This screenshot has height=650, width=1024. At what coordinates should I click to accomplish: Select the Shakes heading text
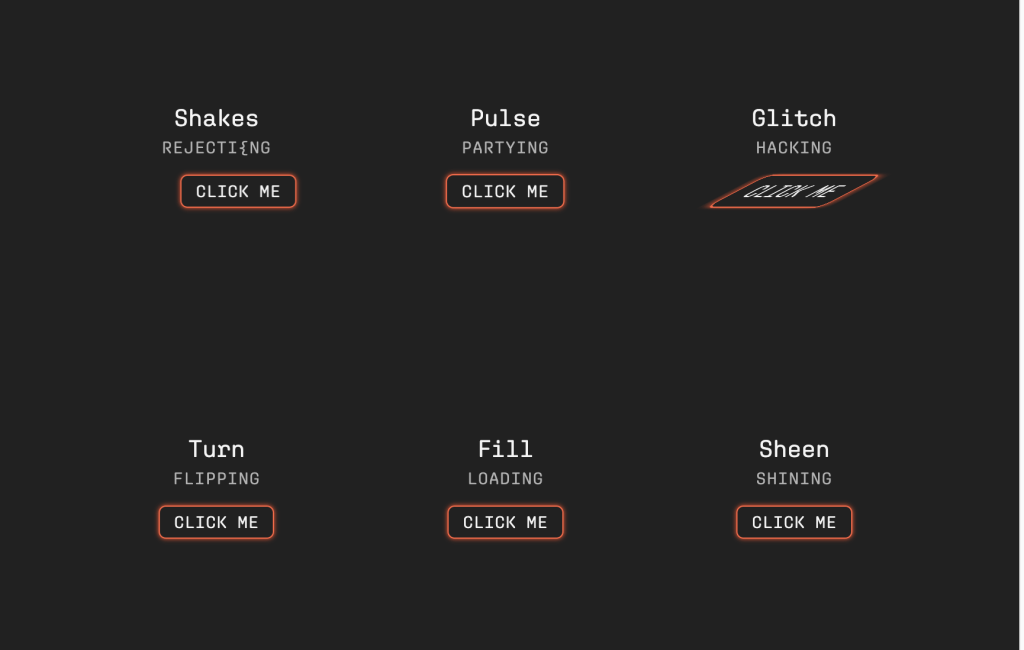(x=216, y=118)
